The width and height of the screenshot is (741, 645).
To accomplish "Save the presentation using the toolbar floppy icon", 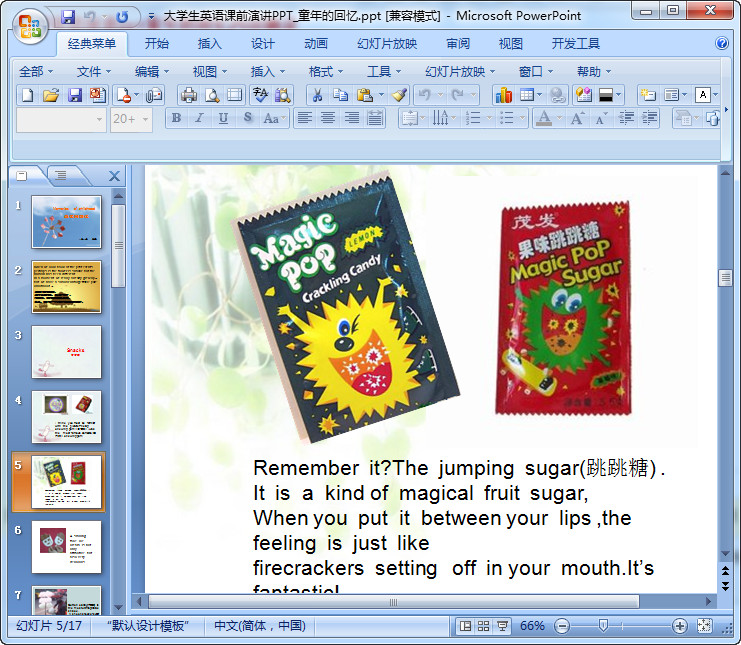I will [x=75, y=95].
